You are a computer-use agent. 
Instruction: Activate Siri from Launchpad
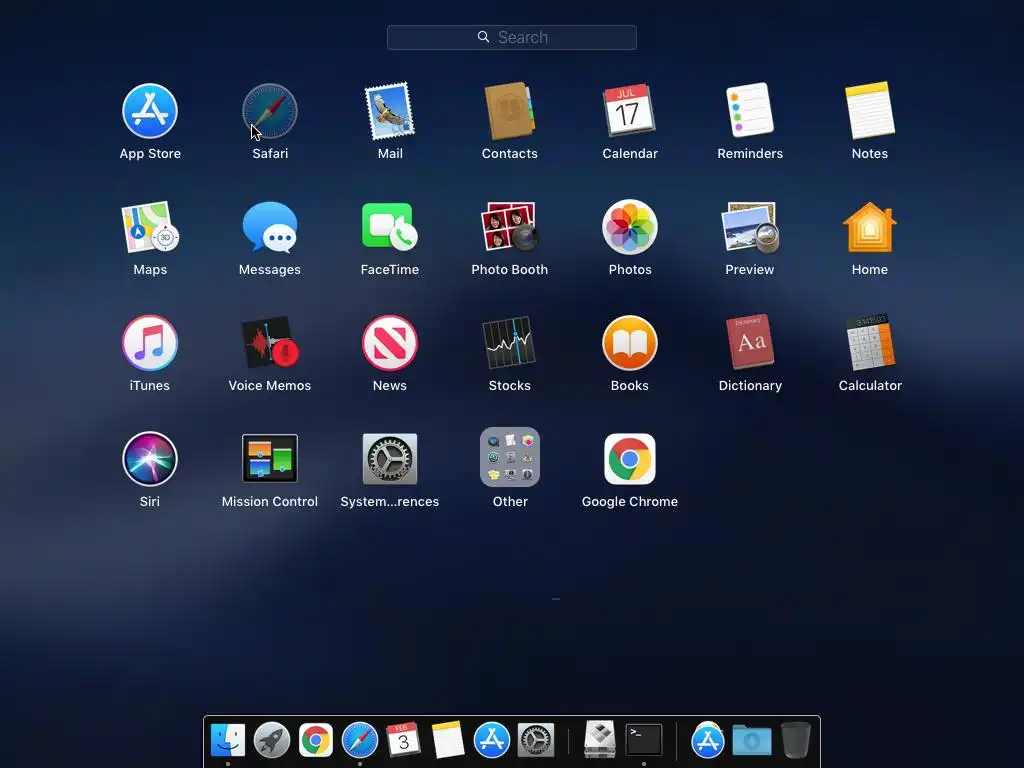[150, 459]
